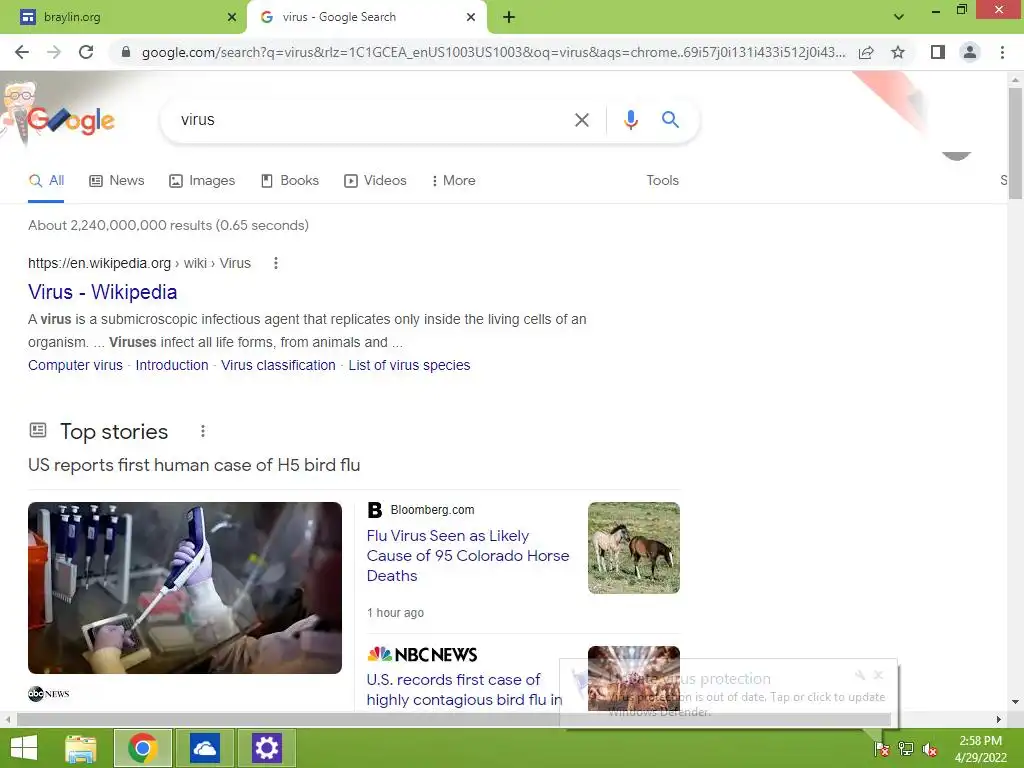Open the tab search chevron

[x=899, y=17]
